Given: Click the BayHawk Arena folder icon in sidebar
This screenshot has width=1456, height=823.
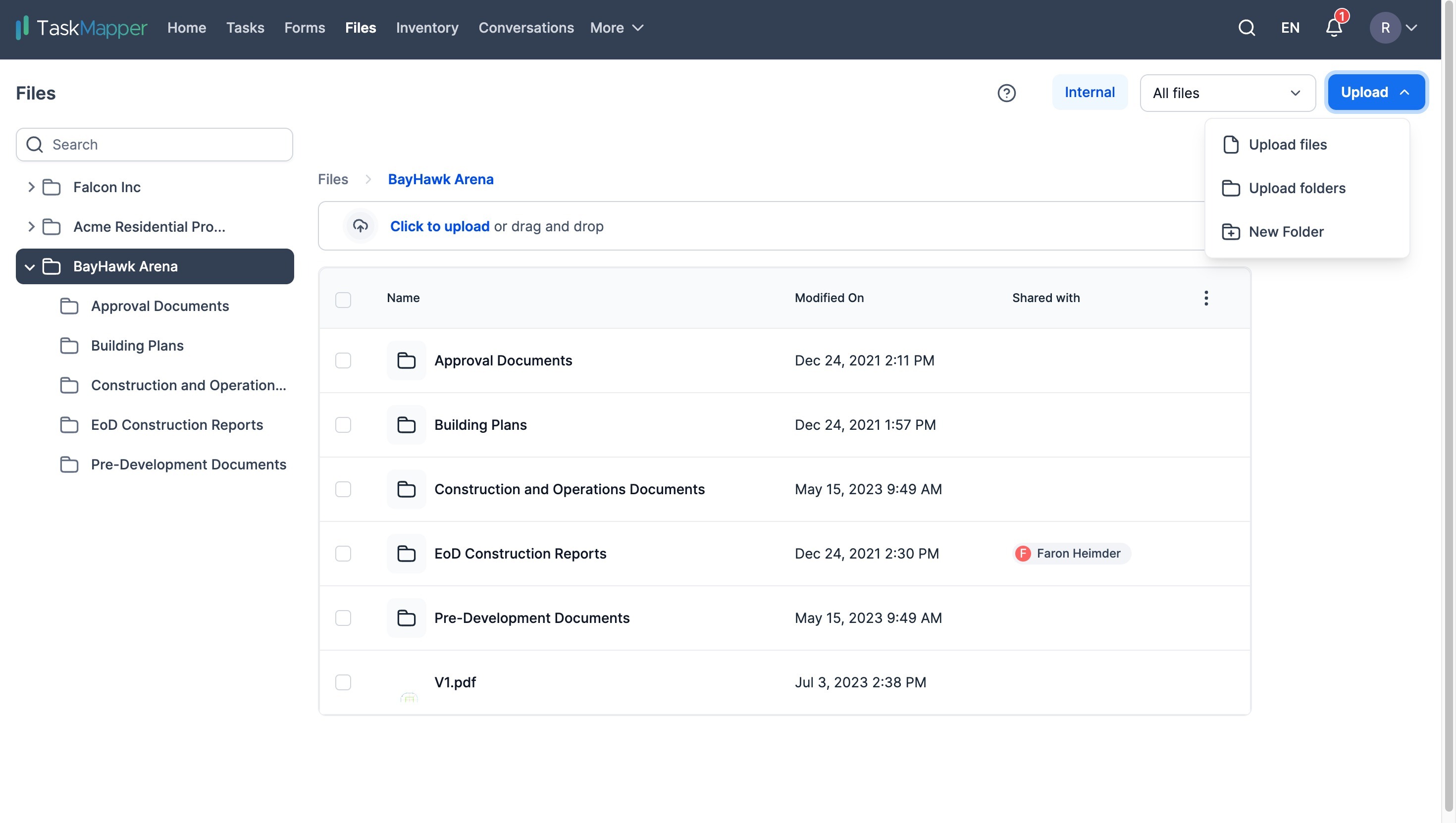Looking at the screenshot, I should (x=52, y=266).
